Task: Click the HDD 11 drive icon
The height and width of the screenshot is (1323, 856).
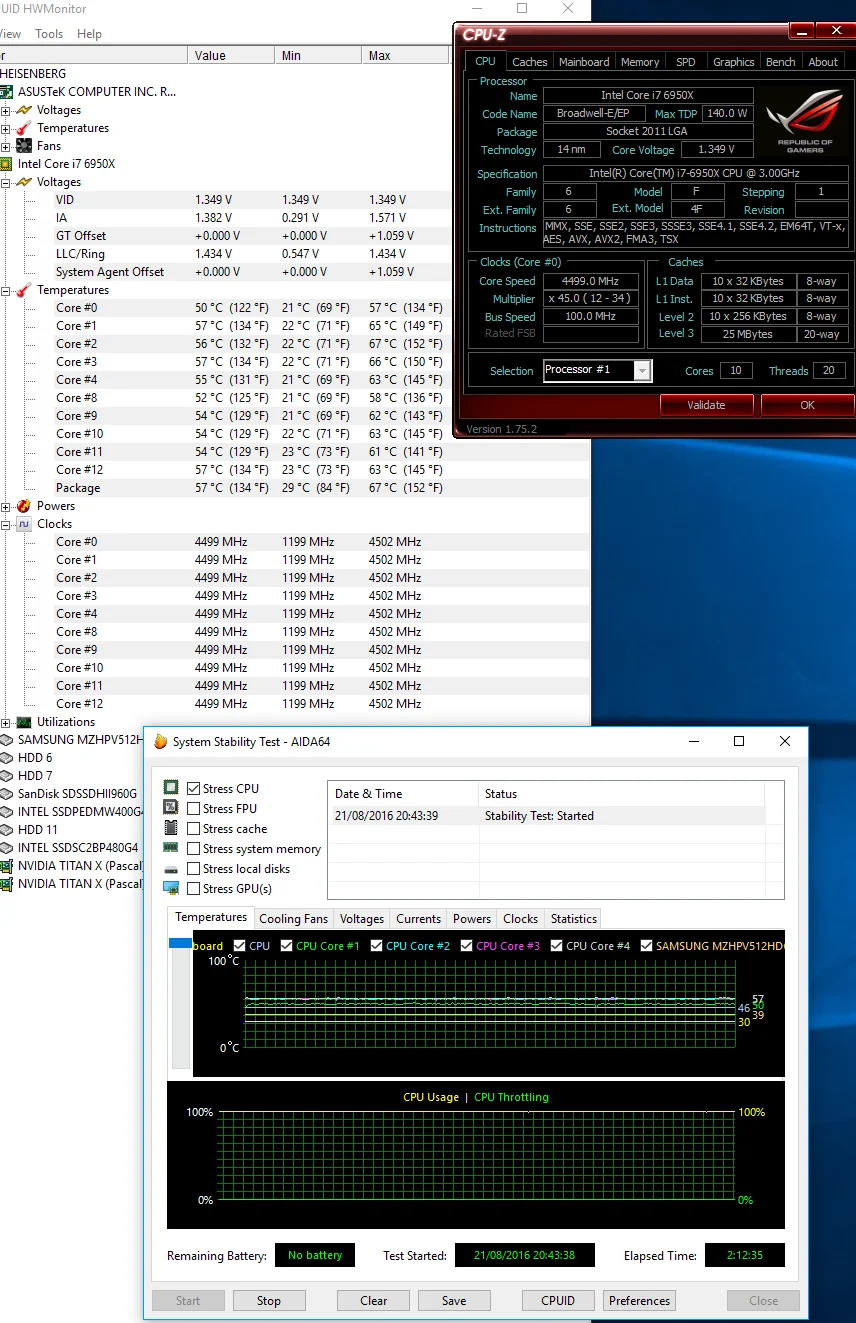Action: pos(6,830)
